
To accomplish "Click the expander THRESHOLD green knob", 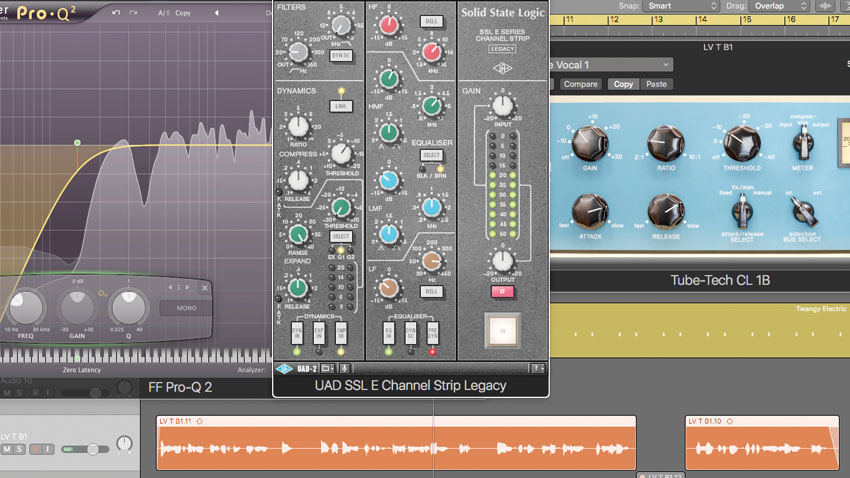I will click(341, 207).
